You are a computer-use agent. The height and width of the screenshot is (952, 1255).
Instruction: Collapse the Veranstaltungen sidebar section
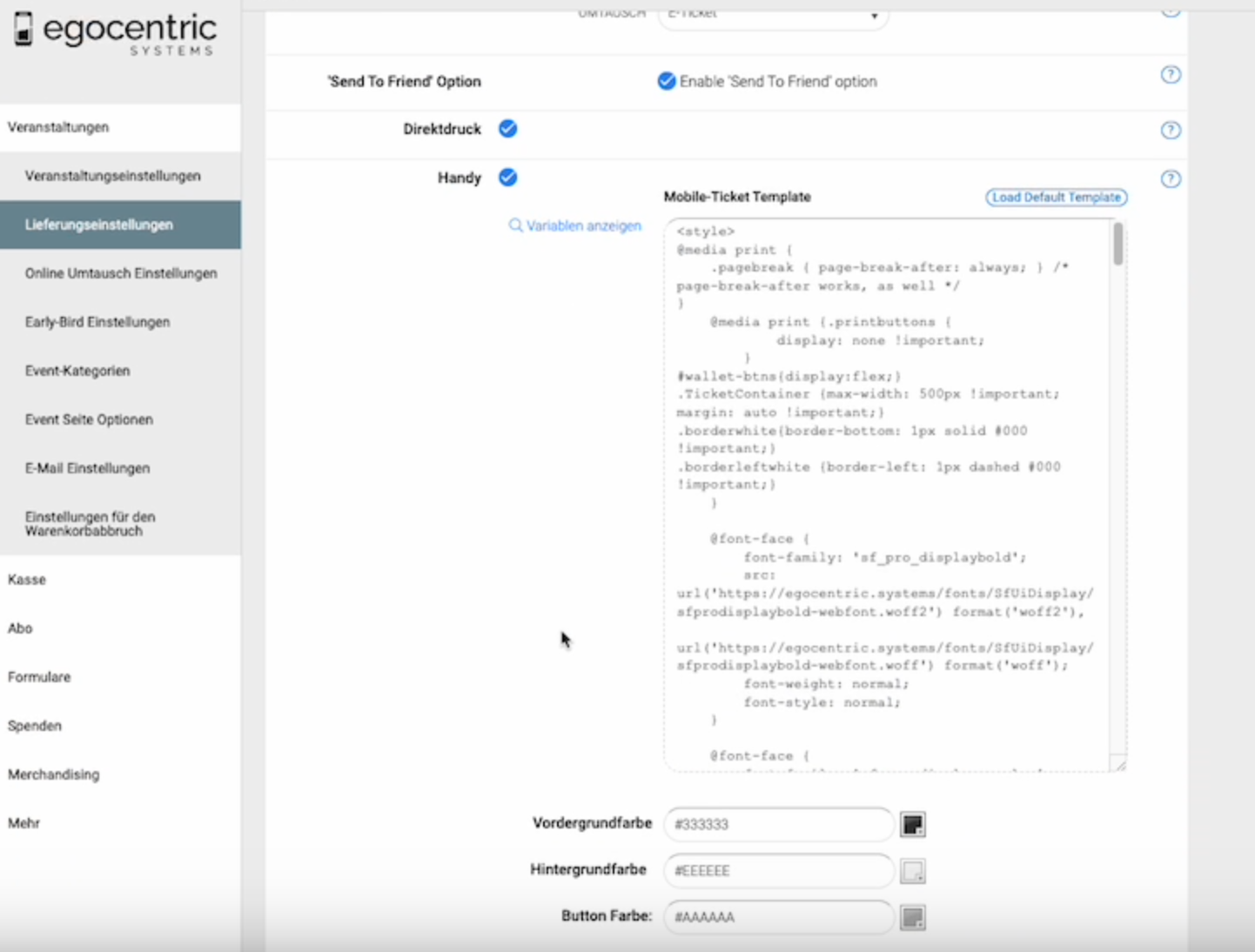pos(58,127)
